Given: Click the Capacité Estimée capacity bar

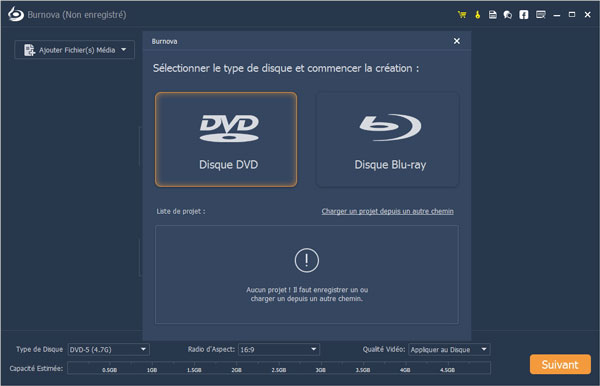Looking at the screenshot, I should click(x=279, y=368).
